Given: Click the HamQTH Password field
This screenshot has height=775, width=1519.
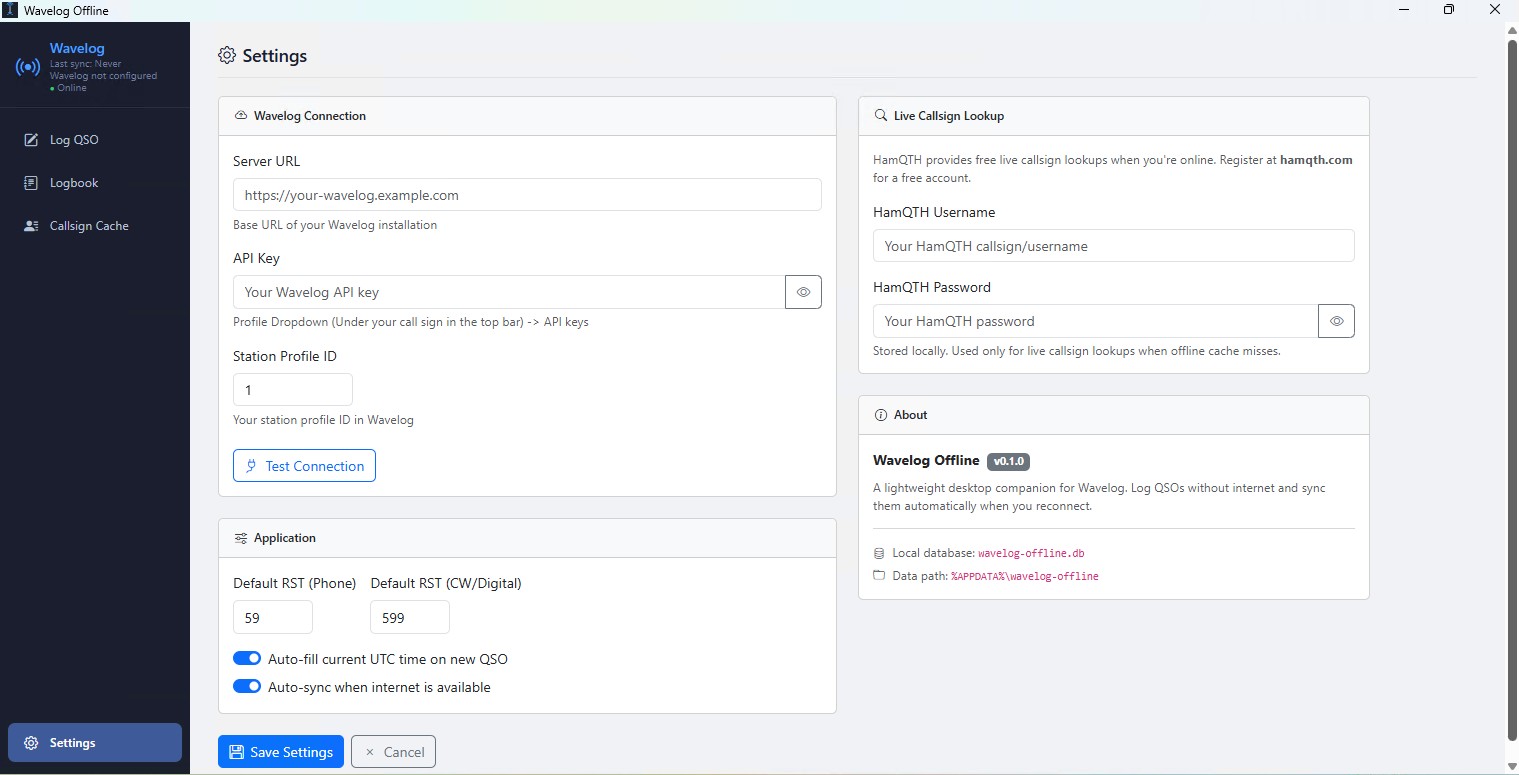Looking at the screenshot, I should (x=1096, y=321).
